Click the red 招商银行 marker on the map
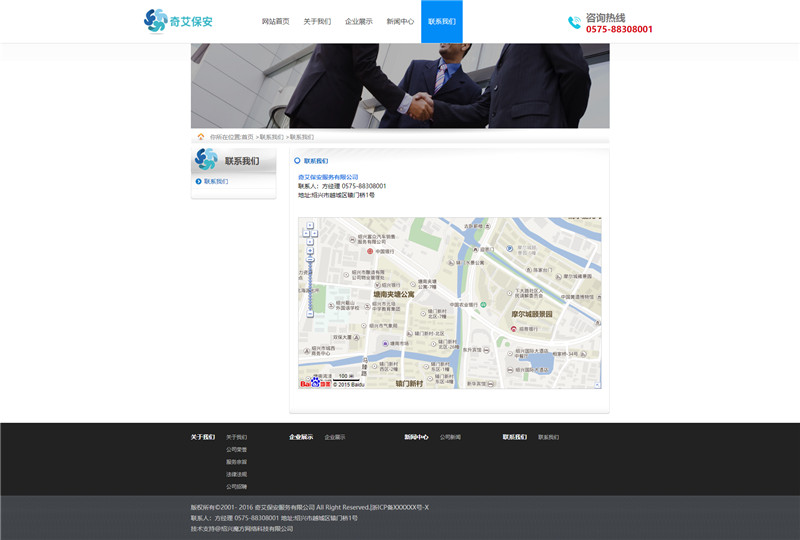800x540 pixels. pos(513,329)
